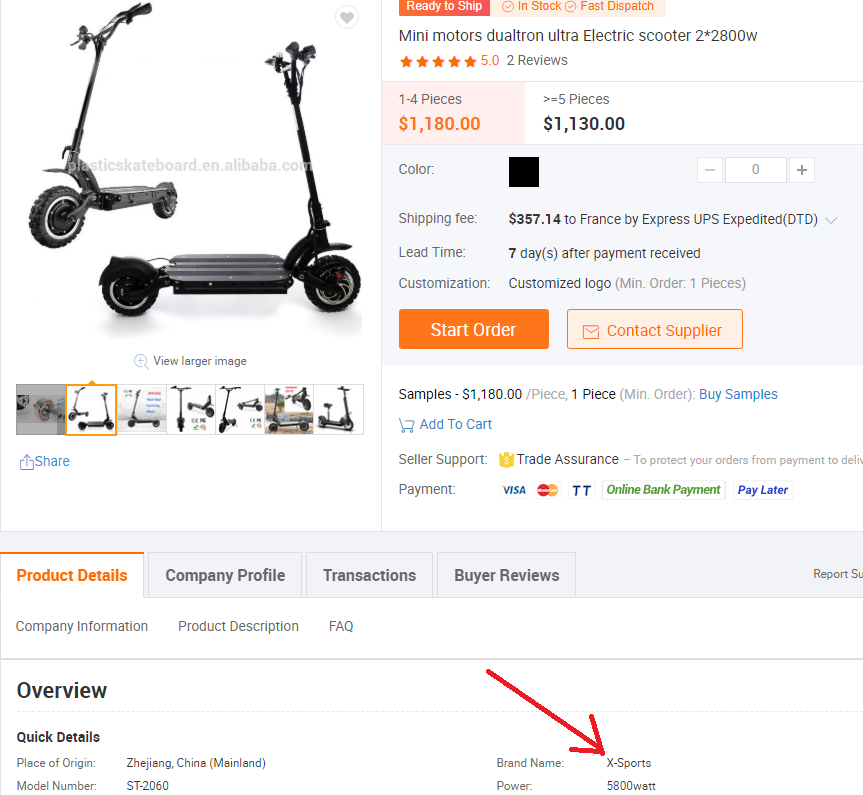The height and width of the screenshot is (795, 863).
Task: Open the Company Profile tab
Action: (x=225, y=575)
